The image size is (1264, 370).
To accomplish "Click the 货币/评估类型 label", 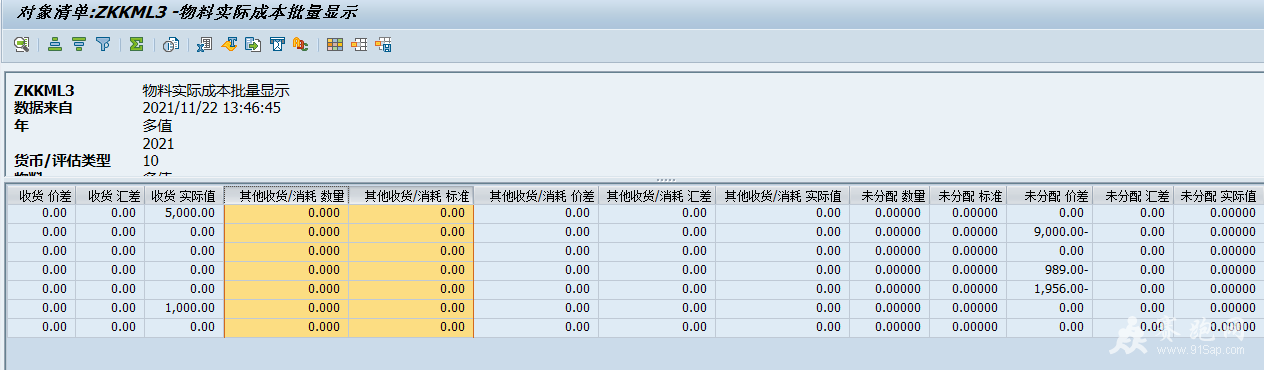I will [x=62, y=161].
